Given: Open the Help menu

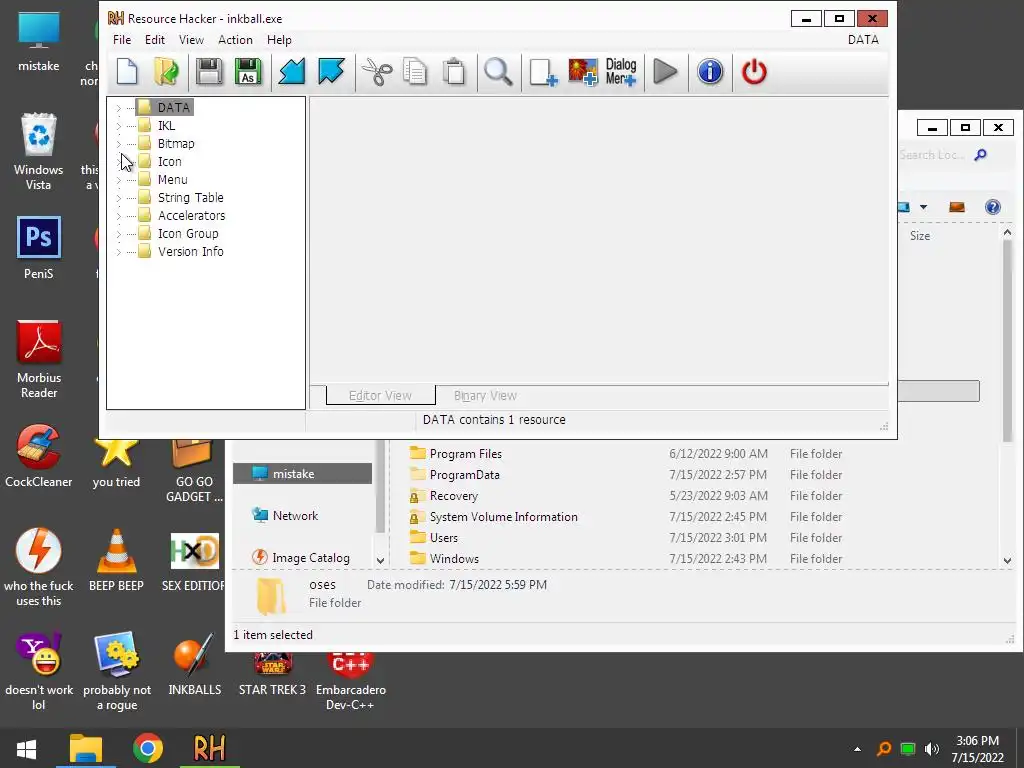Looking at the screenshot, I should [x=279, y=40].
